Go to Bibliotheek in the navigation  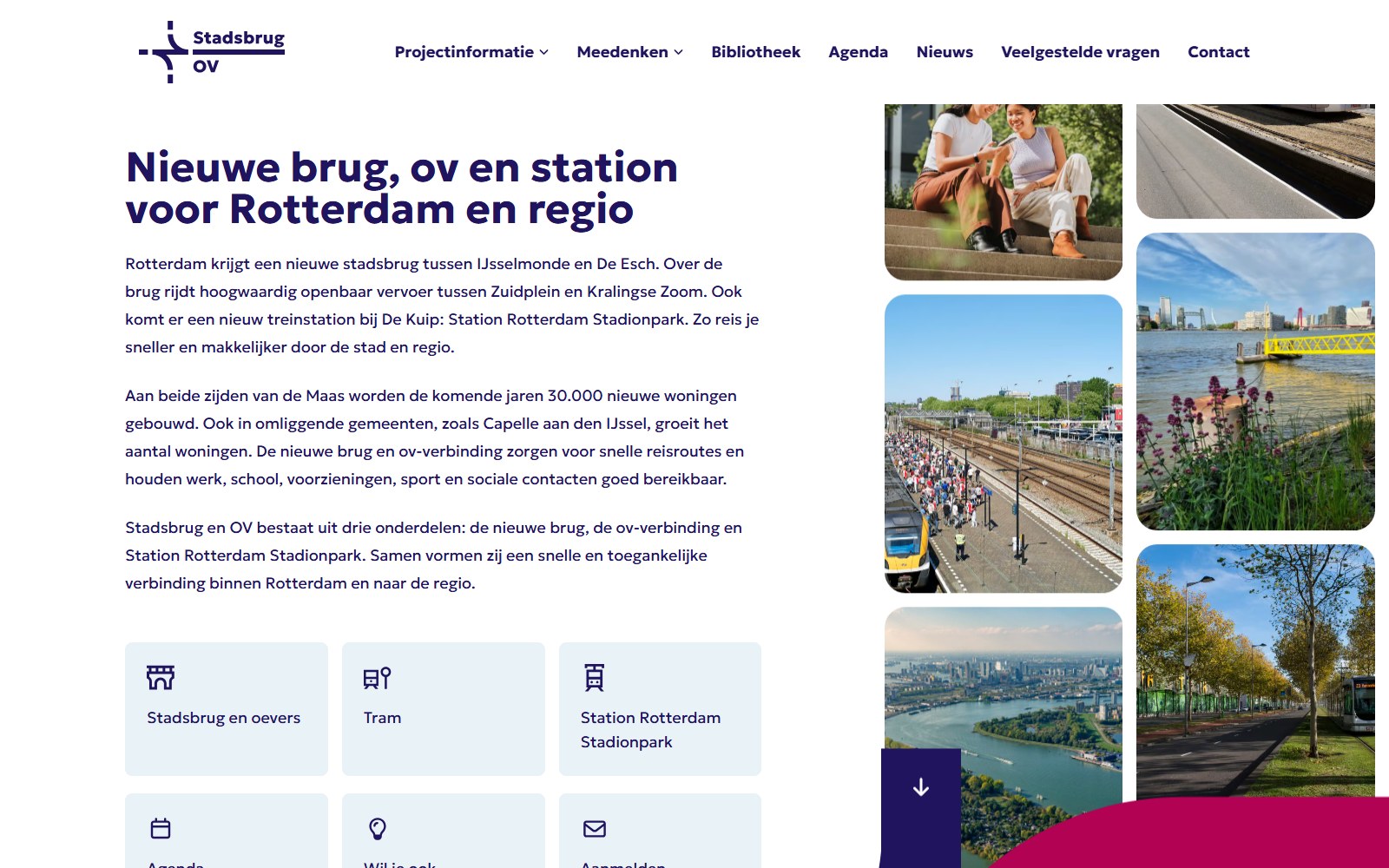(x=755, y=52)
